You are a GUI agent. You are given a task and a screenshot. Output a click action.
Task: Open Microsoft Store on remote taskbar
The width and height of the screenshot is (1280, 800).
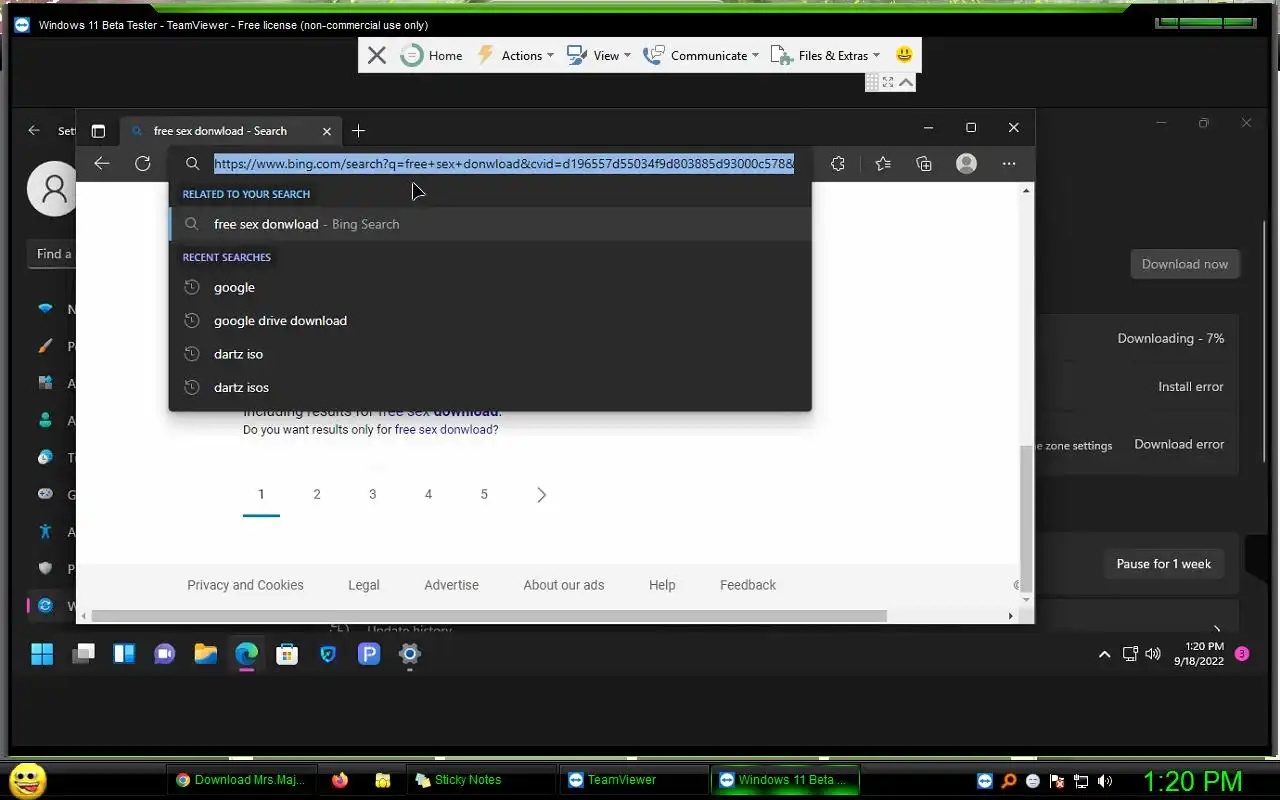pos(287,654)
